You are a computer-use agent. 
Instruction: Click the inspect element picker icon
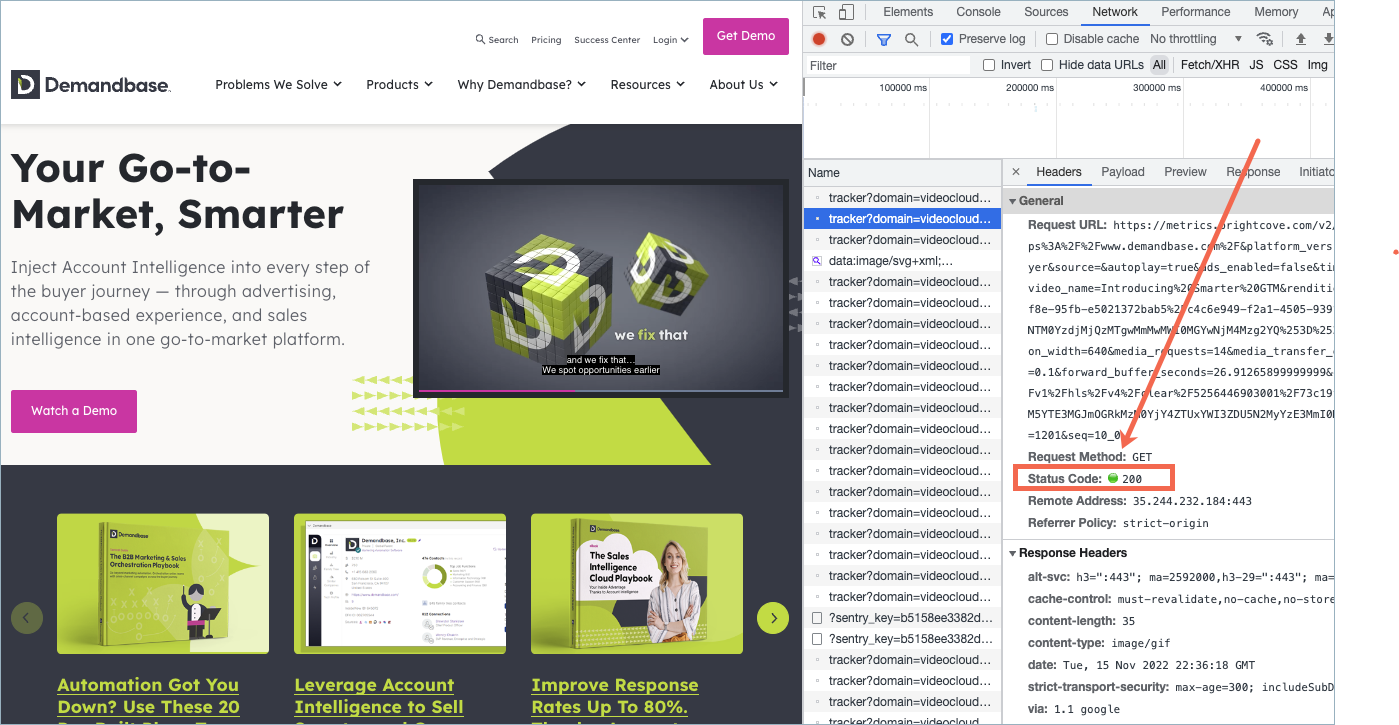click(820, 12)
